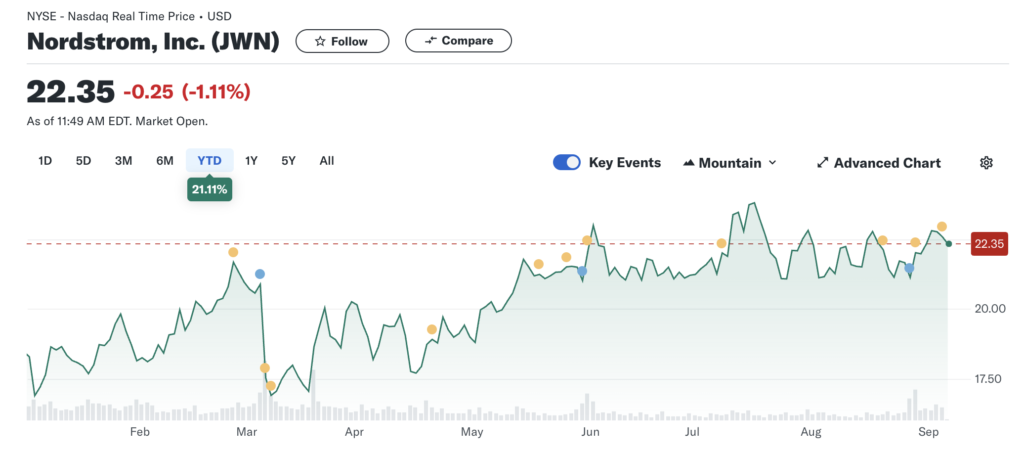Image resolution: width=1024 pixels, height=459 pixels.
Task: Toggle the Key Events switch off
Action: tap(567, 163)
